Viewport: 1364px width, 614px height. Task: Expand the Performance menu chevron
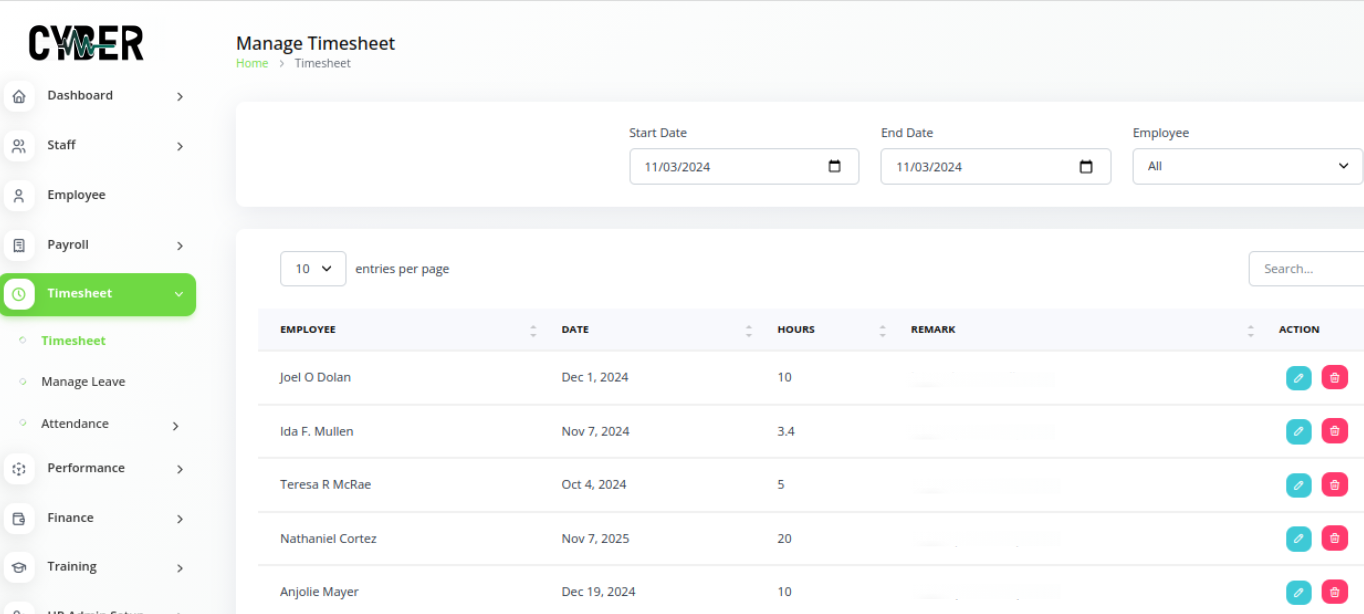180,469
